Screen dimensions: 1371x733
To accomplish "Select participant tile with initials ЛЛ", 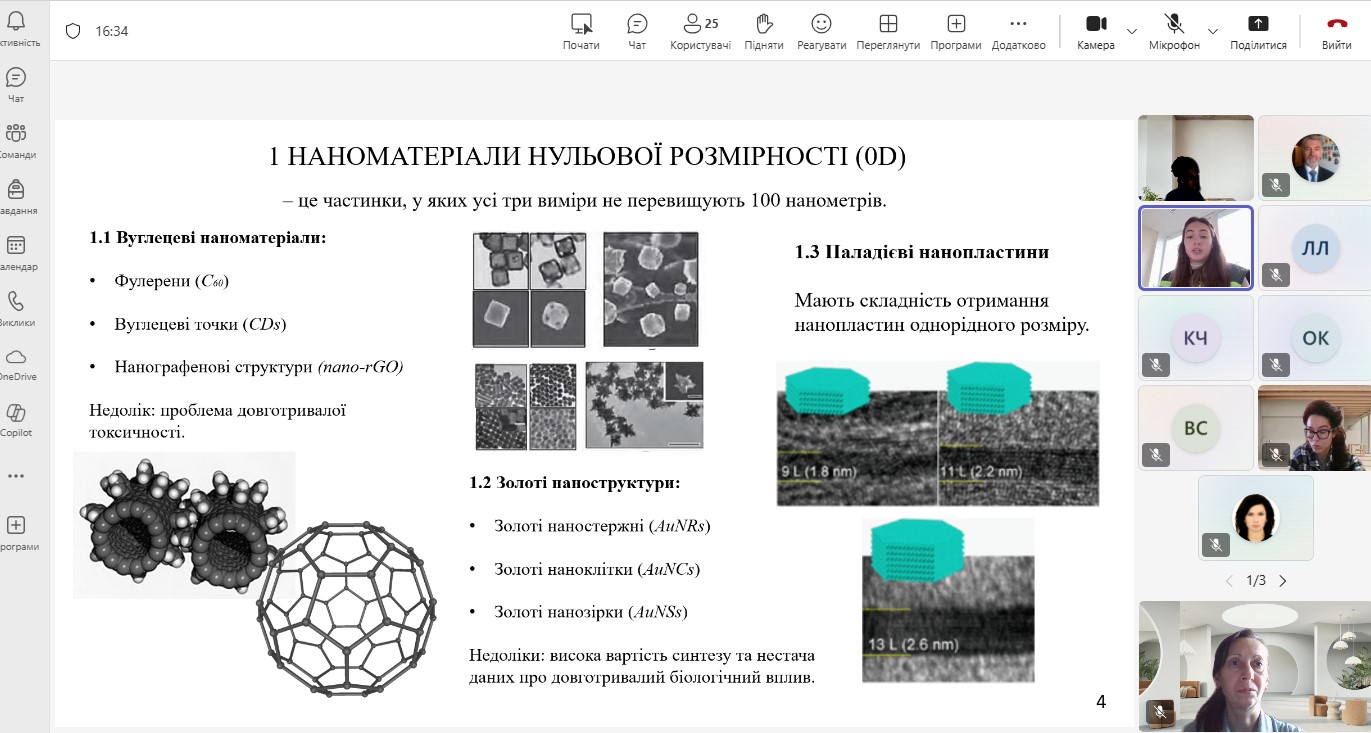I will 1315,248.
